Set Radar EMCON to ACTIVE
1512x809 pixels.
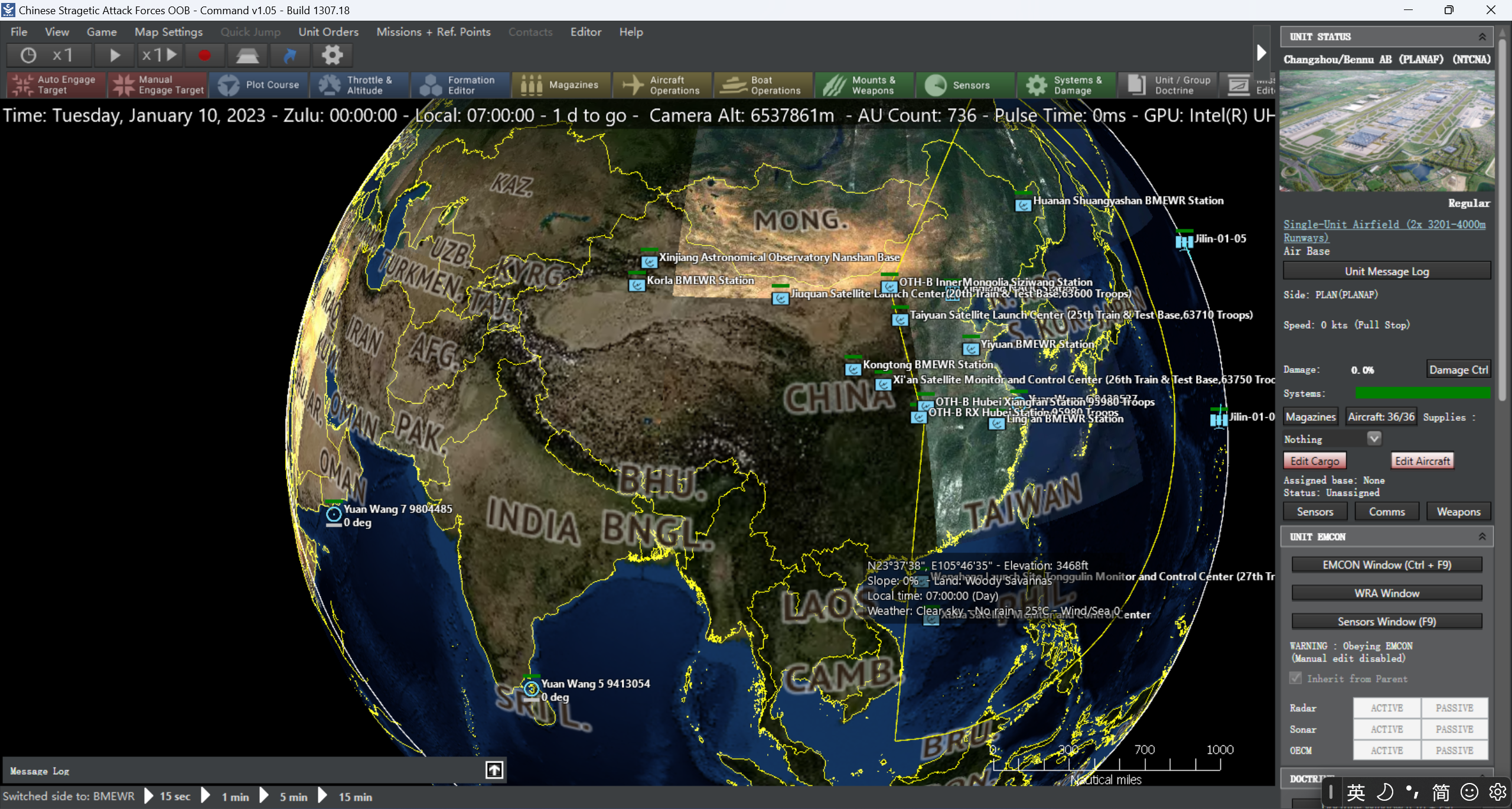pos(1387,708)
